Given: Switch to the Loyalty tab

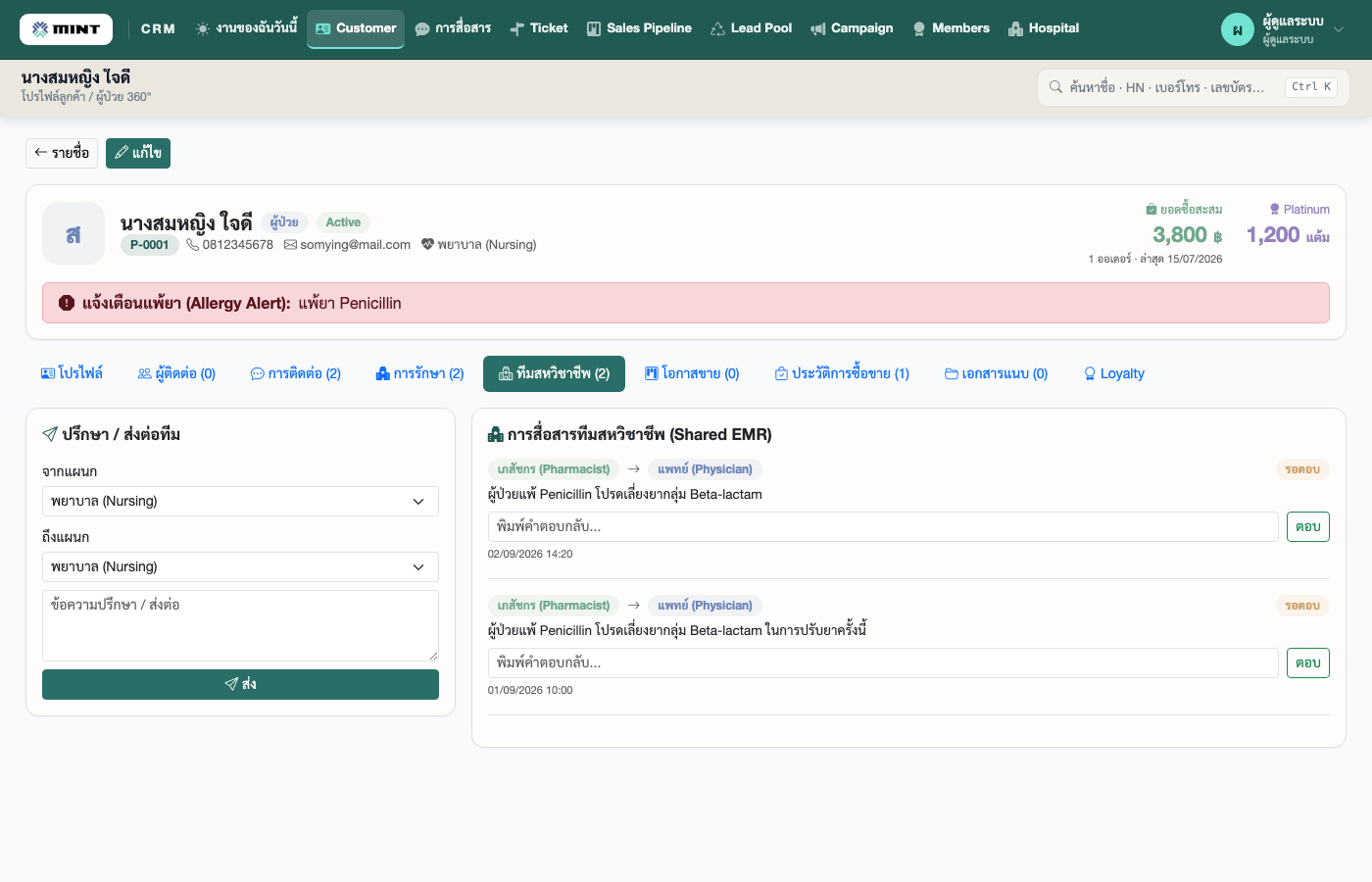Looking at the screenshot, I should [x=1114, y=373].
